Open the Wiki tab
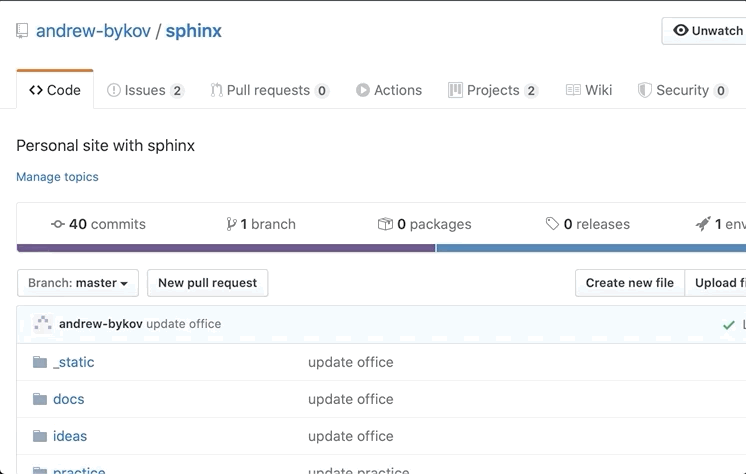Image resolution: width=746 pixels, height=474 pixels. coord(589,90)
